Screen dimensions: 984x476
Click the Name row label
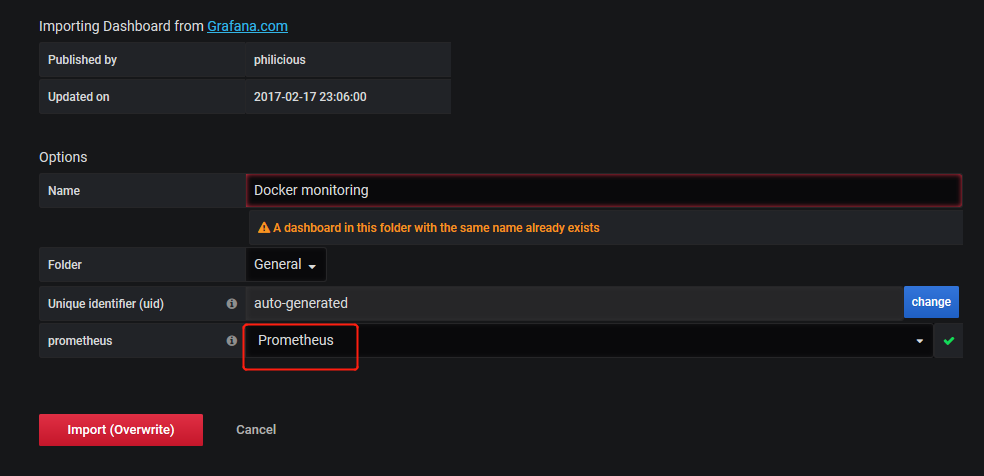pyautogui.click(x=64, y=190)
